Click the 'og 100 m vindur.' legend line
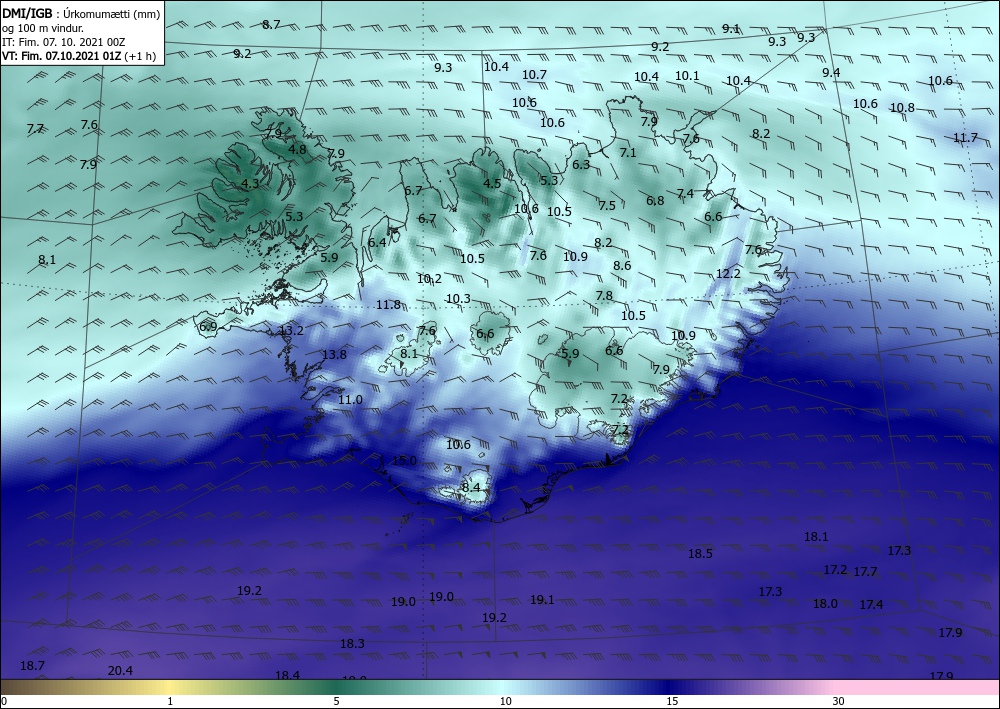 pos(43,28)
